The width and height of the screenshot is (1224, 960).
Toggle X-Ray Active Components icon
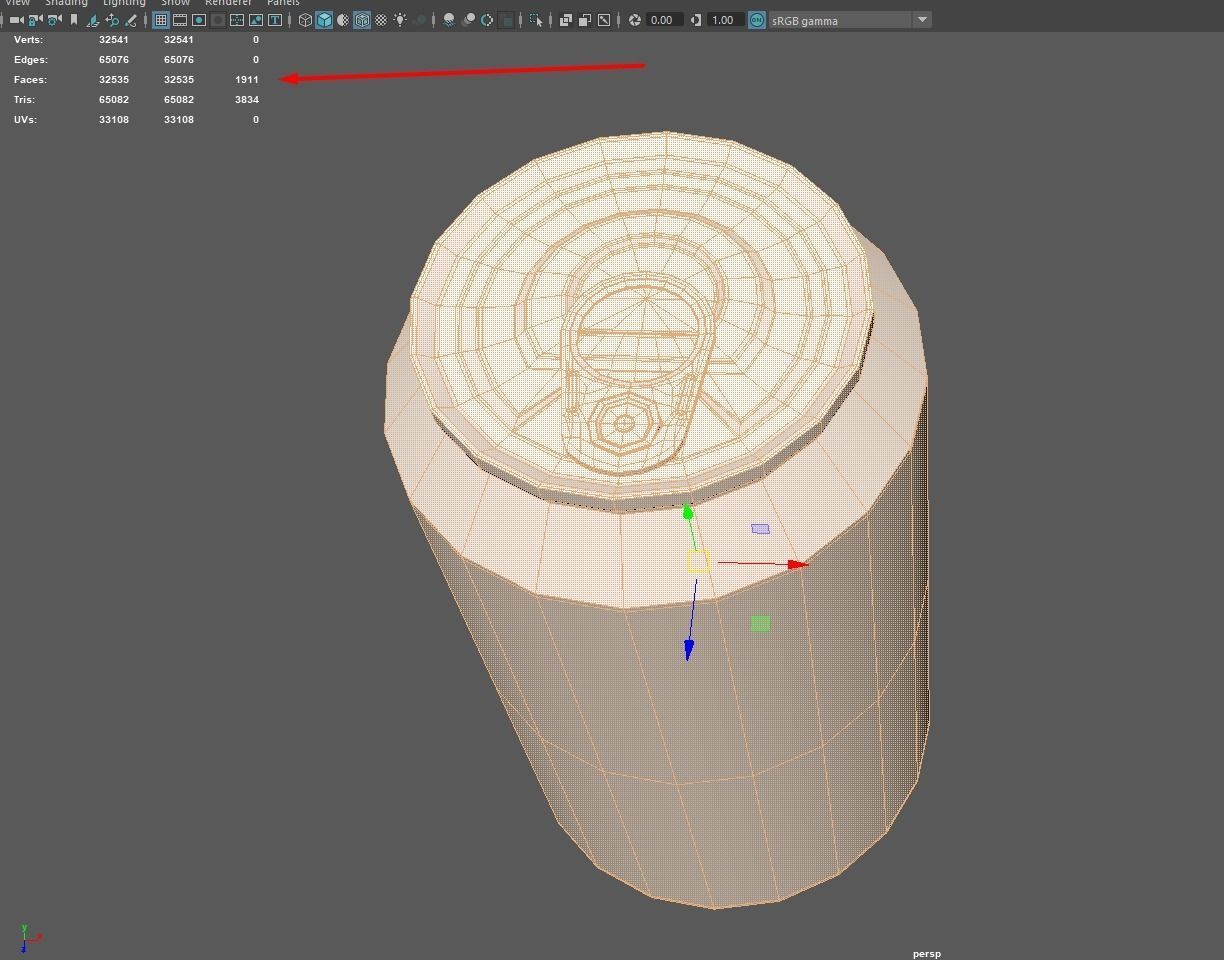pos(585,20)
